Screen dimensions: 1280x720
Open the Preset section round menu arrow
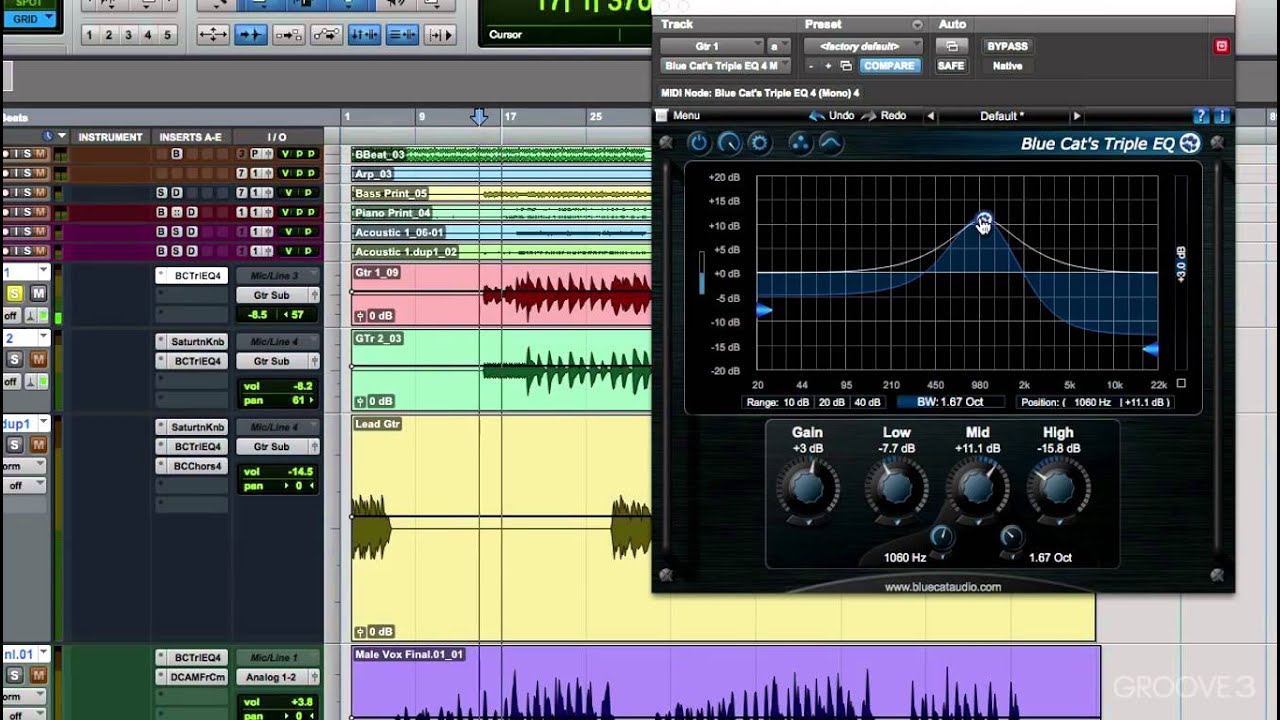pos(917,24)
